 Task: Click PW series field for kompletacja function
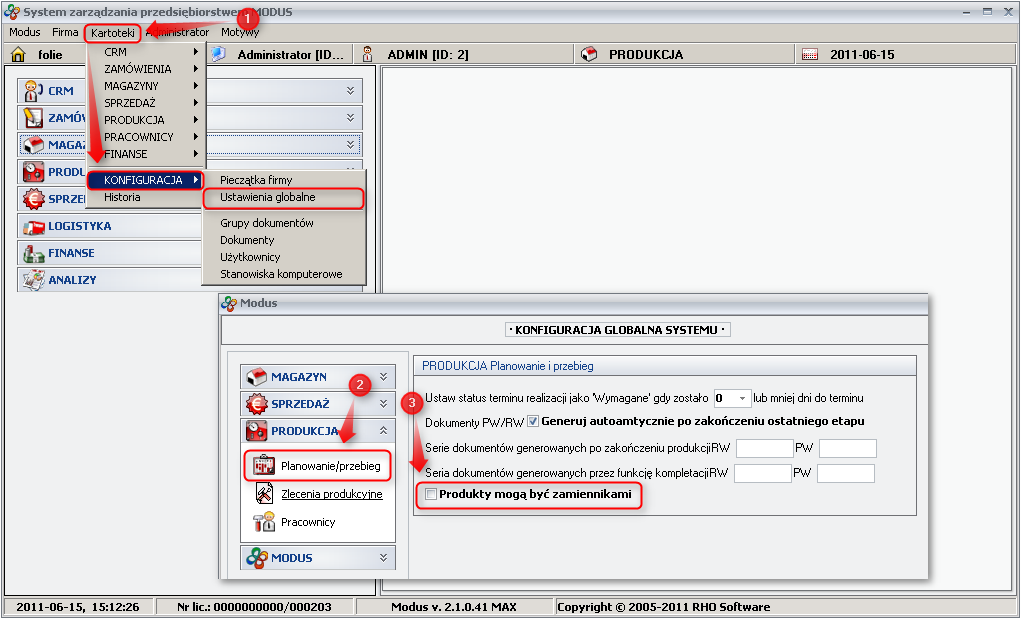click(x=846, y=473)
